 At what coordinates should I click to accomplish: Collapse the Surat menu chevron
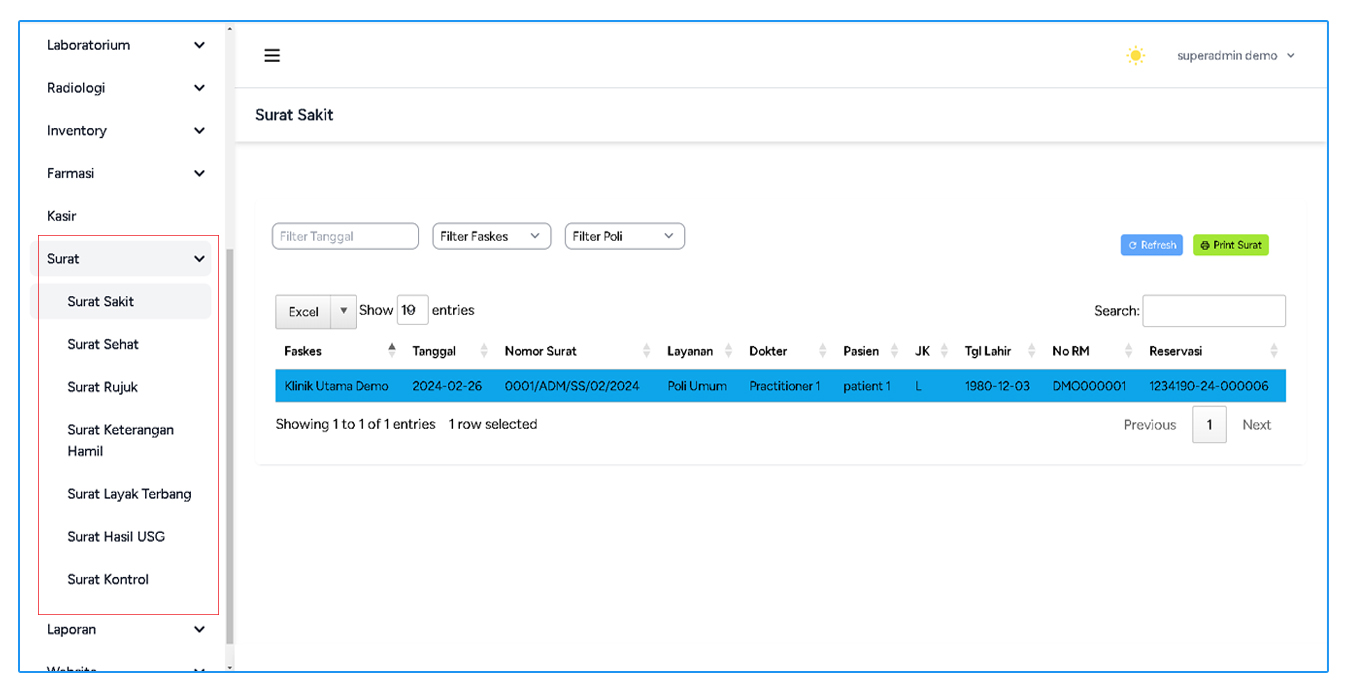(x=199, y=259)
